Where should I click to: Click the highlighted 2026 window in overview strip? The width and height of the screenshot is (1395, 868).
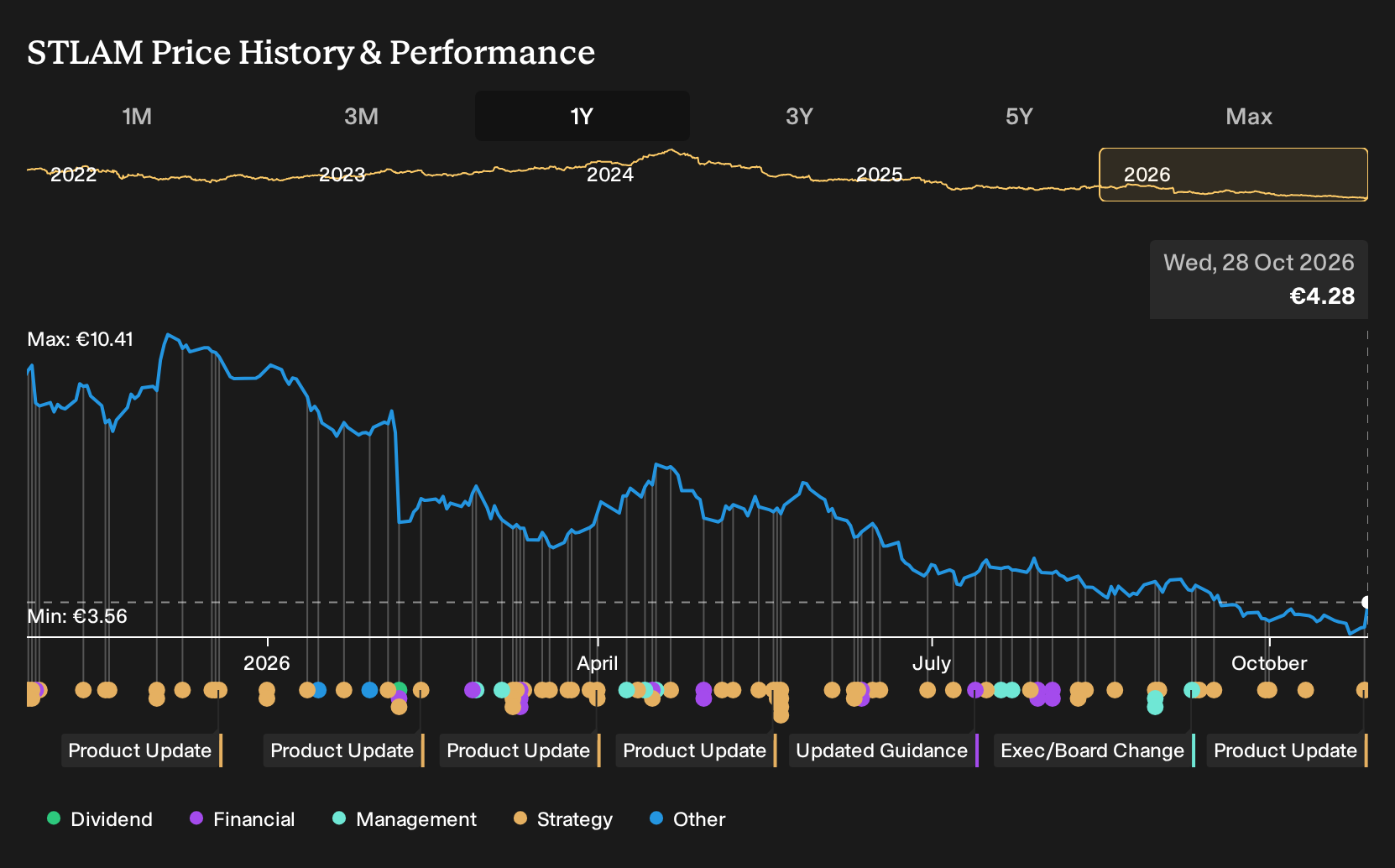(1234, 175)
